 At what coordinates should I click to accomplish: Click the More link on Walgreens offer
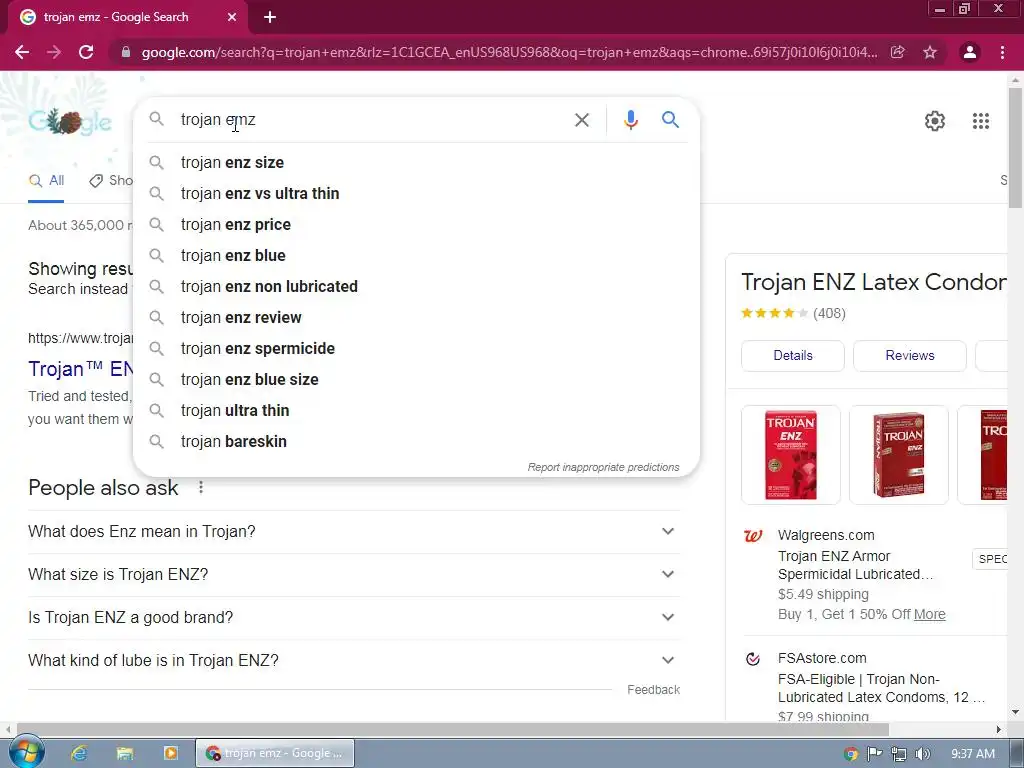(929, 615)
